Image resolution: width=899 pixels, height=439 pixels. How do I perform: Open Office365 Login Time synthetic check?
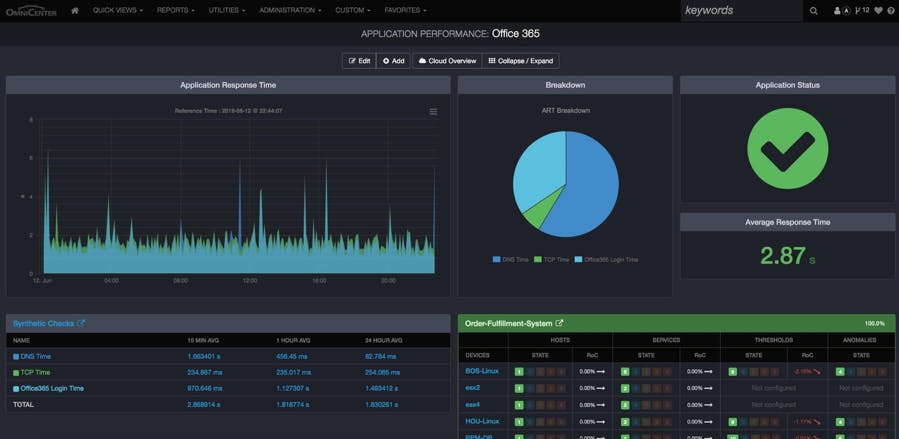coord(52,389)
